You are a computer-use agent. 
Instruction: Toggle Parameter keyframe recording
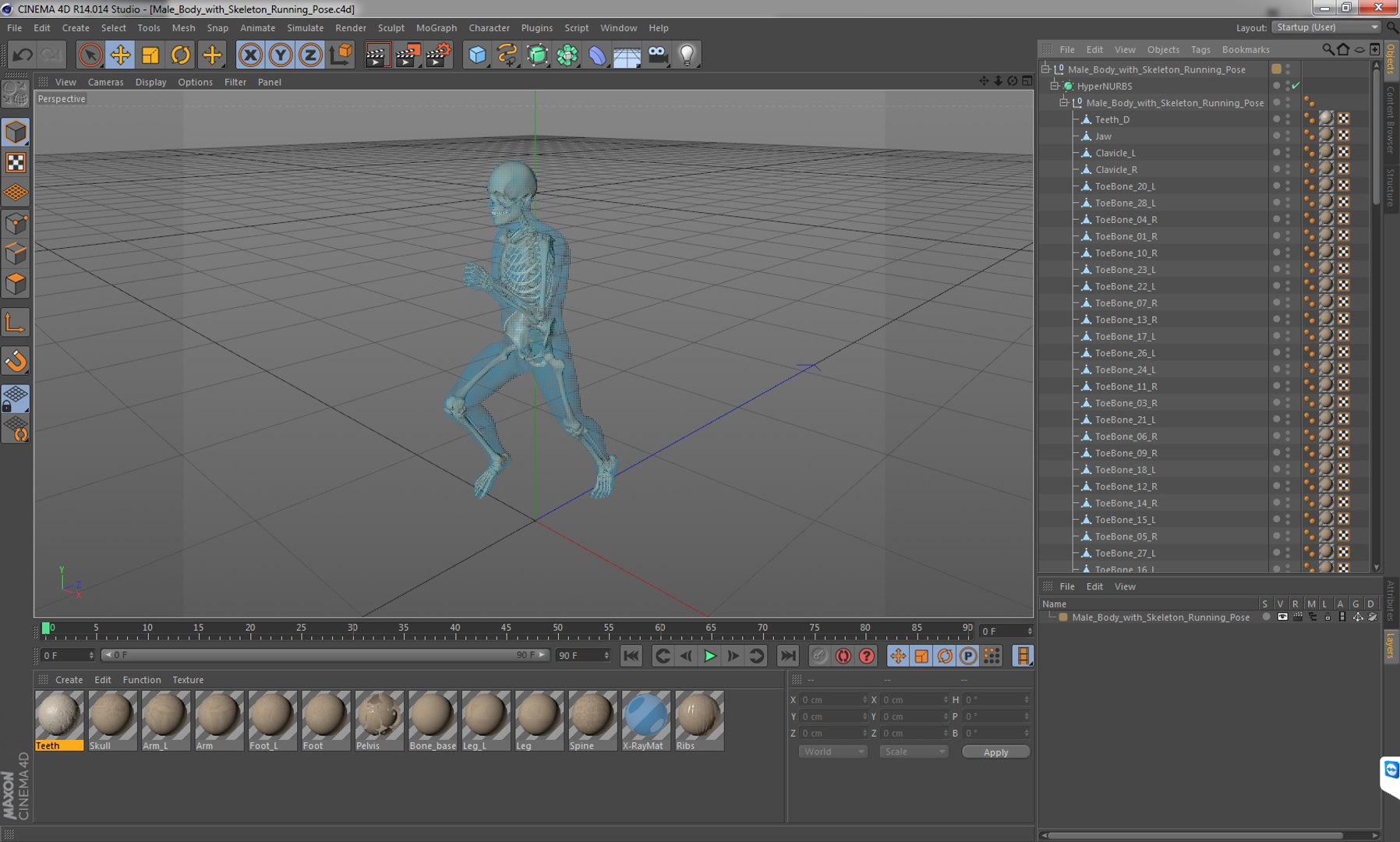click(x=968, y=656)
